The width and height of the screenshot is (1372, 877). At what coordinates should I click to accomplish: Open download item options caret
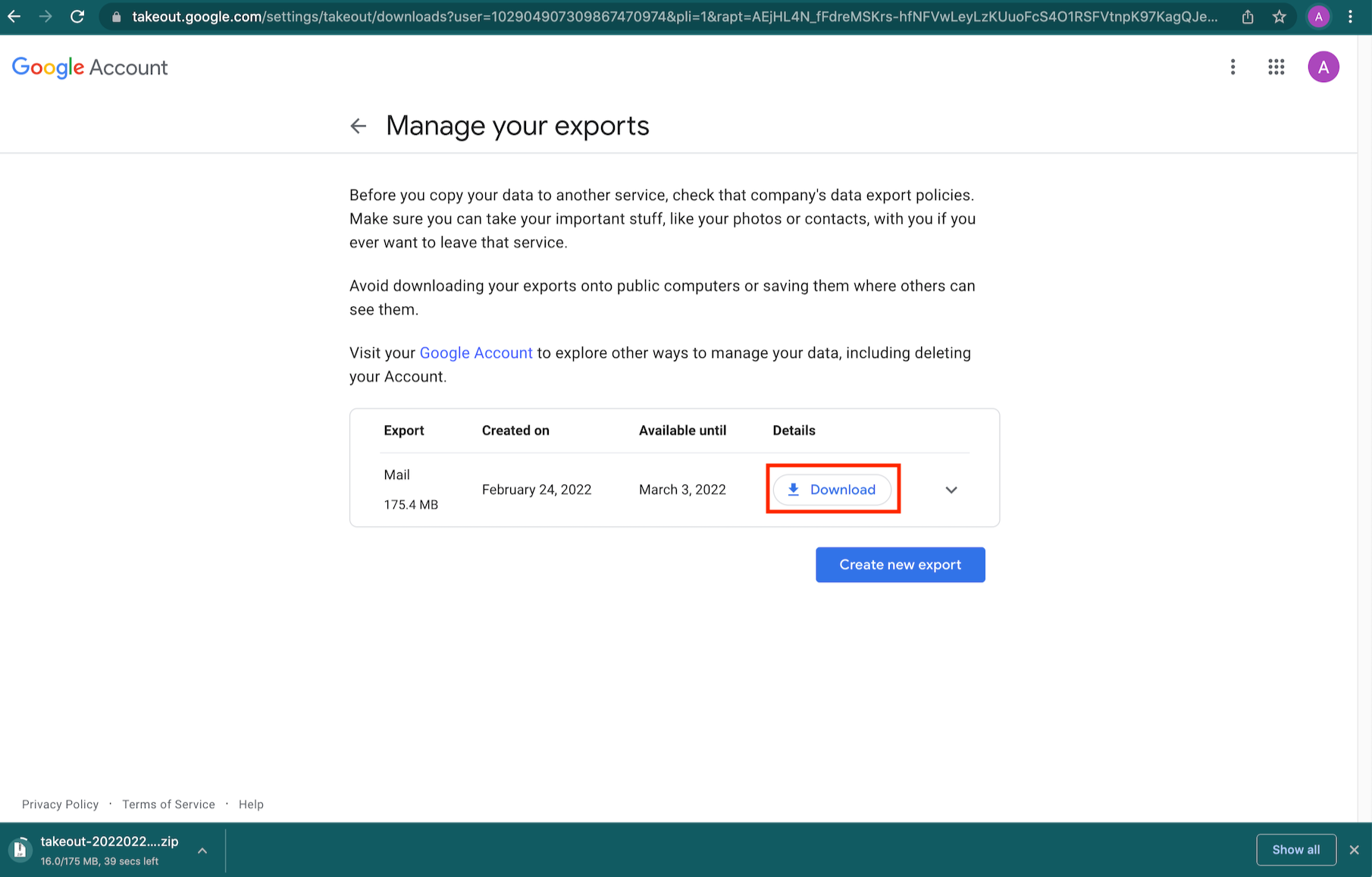click(x=202, y=850)
